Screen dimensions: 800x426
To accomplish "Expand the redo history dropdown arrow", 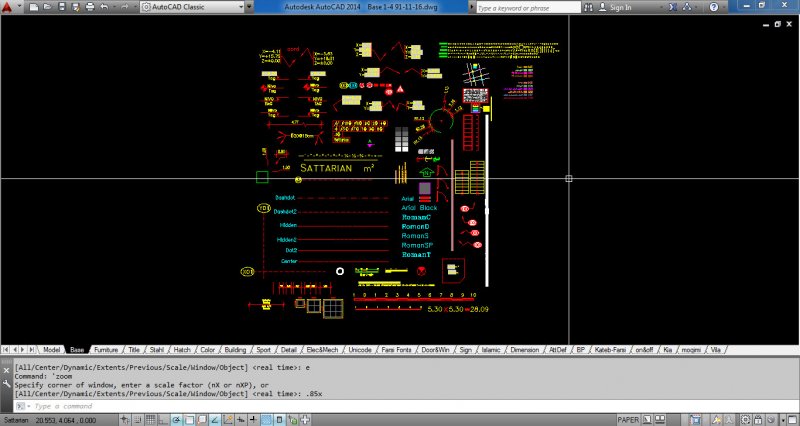I will [133, 7].
